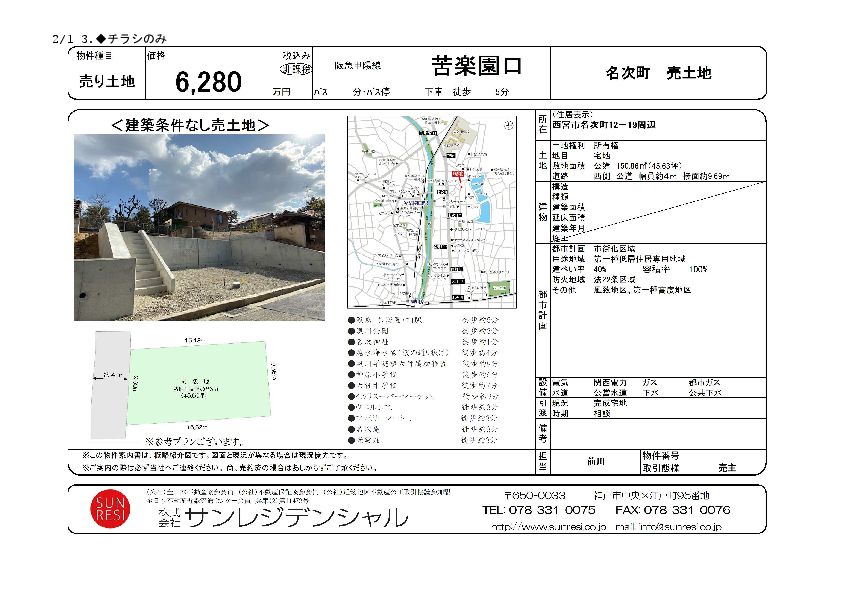Click the red property marker on map

tap(456, 175)
